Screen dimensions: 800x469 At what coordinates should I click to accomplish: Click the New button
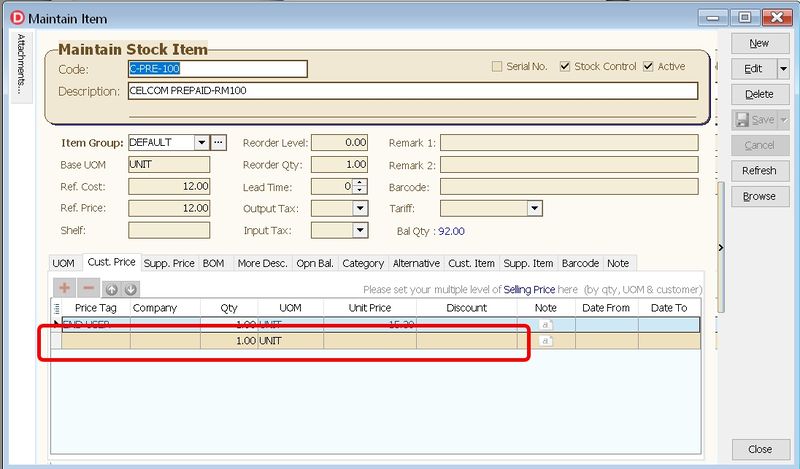(x=759, y=44)
